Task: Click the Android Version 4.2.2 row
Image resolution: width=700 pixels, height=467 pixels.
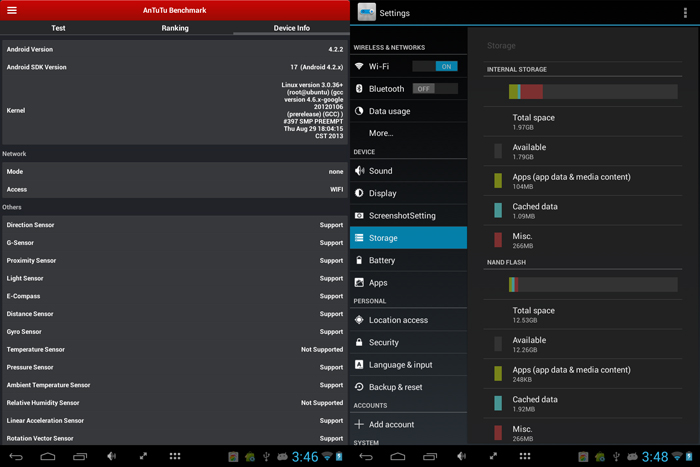Action: 175,49
